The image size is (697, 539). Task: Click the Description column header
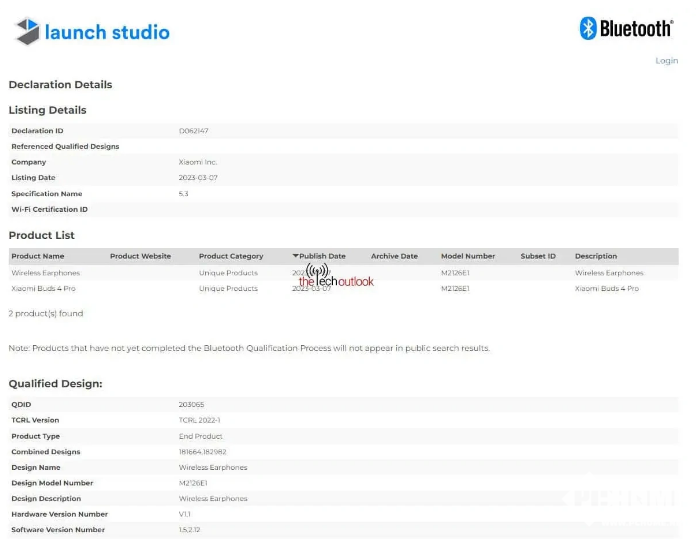[596, 256]
